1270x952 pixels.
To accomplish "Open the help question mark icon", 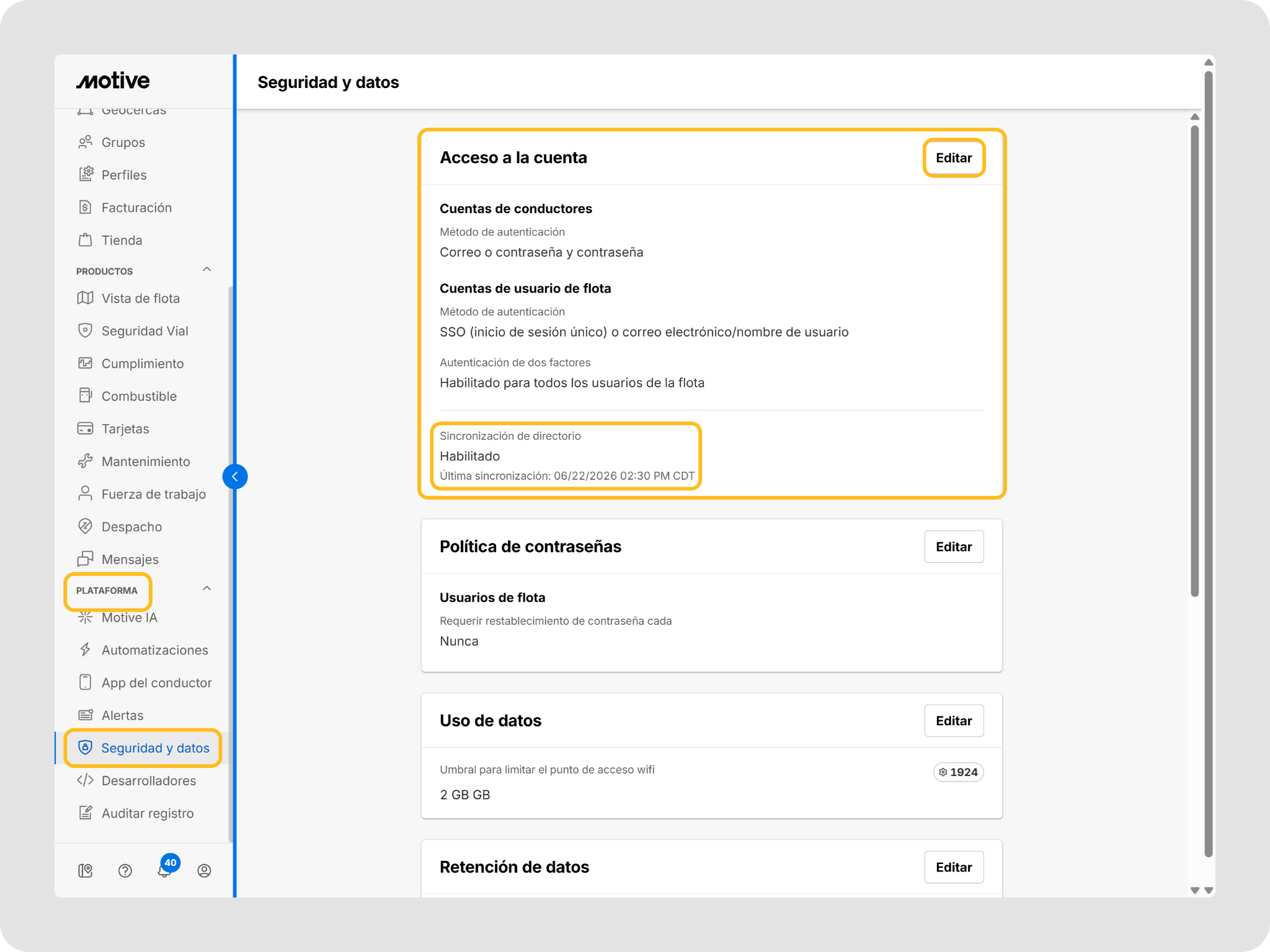I will [125, 871].
